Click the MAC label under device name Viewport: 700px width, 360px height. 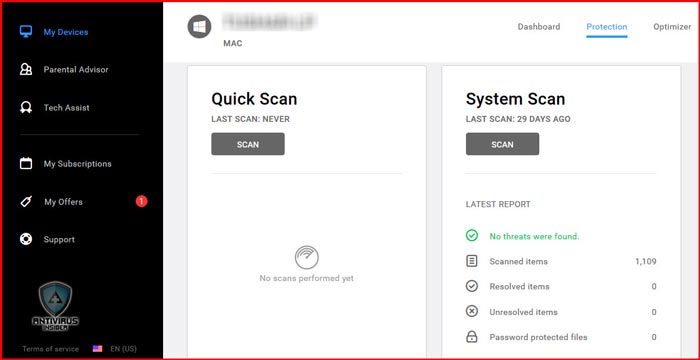pos(233,44)
